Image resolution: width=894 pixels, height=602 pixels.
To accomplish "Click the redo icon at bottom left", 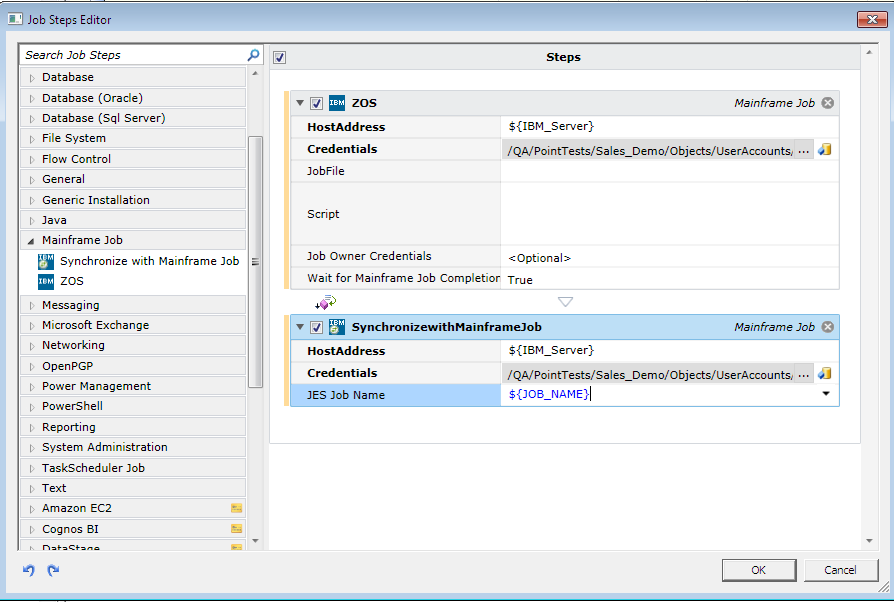I will [x=52, y=570].
